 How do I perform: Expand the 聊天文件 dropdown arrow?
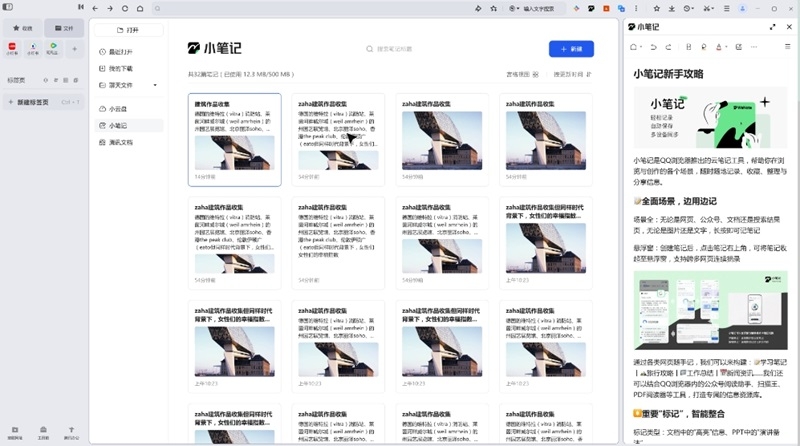coord(155,85)
